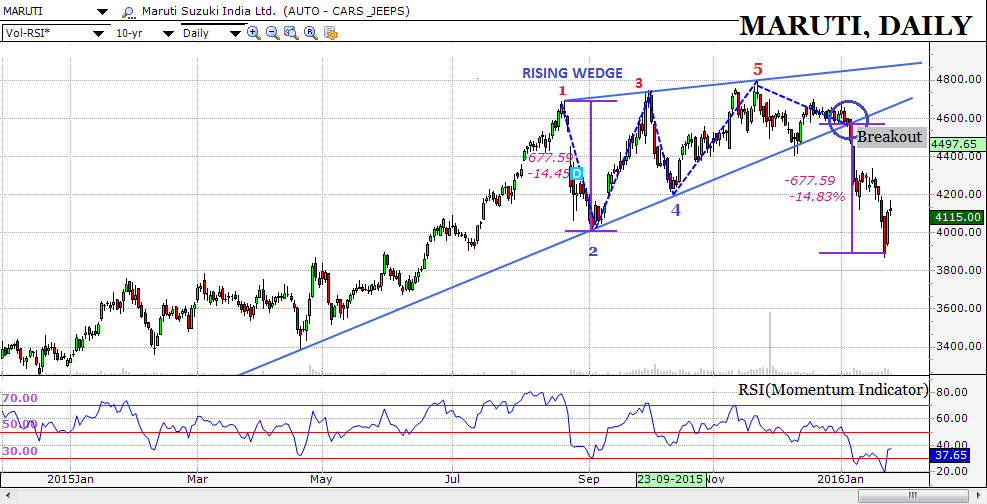This screenshot has height=504, width=987.
Task: Open the Vol-RSI* template dropdown
Action: pos(99,33)
